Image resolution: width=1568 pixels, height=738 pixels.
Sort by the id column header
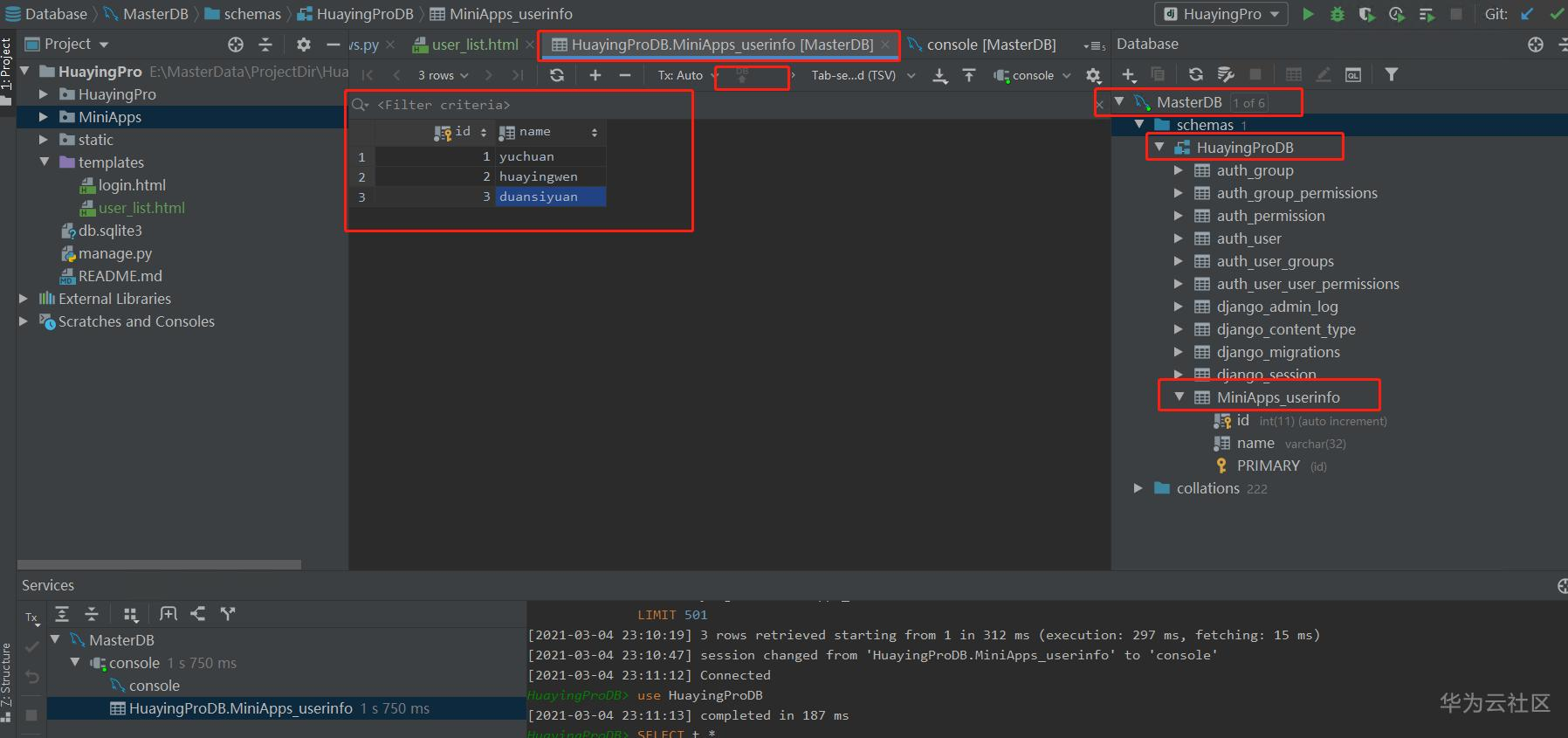point(434,132)
